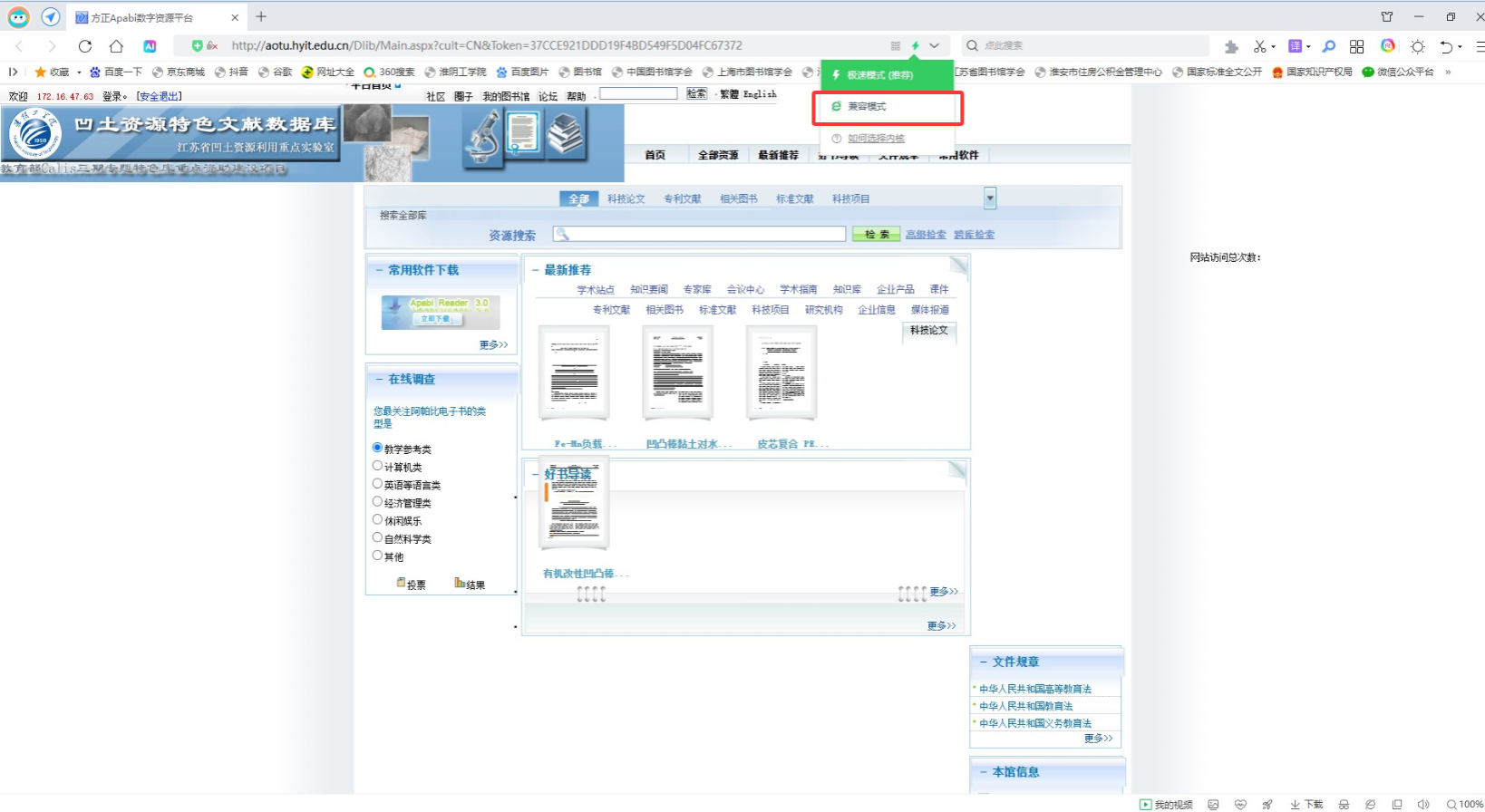The width and height of the screenshot is (1485, 812).
Task: Click the 如何选择内核 help link
Action: [x=876, y=139]
